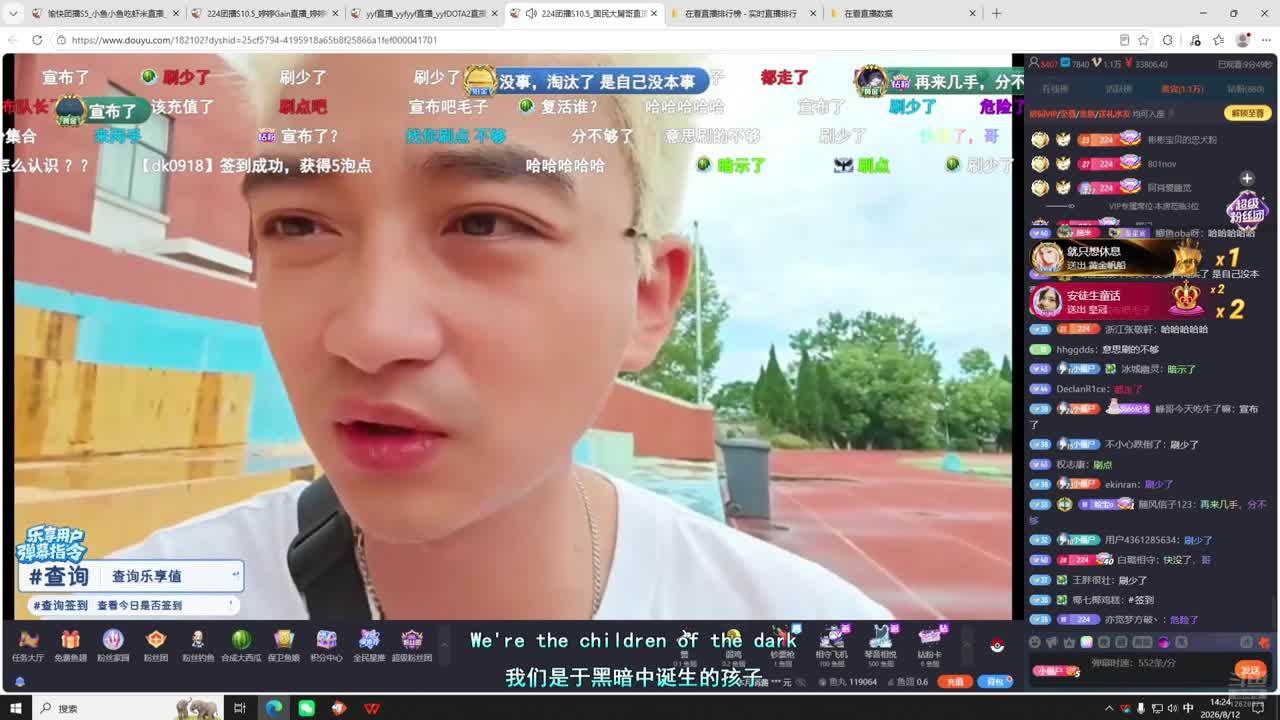Open Microsoft Edge from the taskbar
Viewport: 1280px width, 720px height.
[273, 708]
